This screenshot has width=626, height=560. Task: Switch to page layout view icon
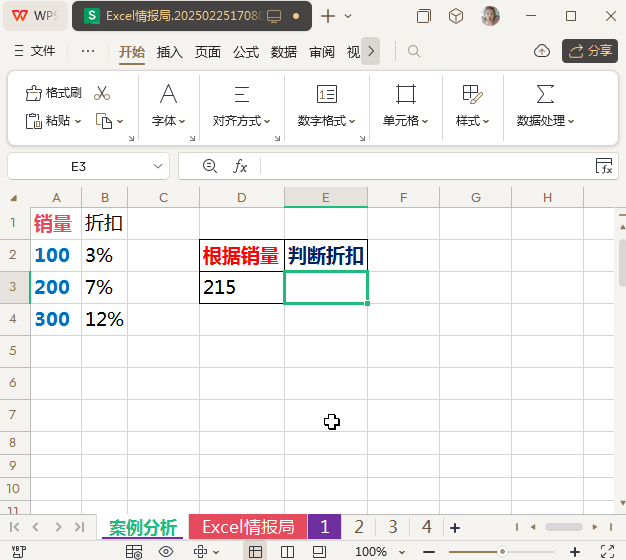(288, 551)
